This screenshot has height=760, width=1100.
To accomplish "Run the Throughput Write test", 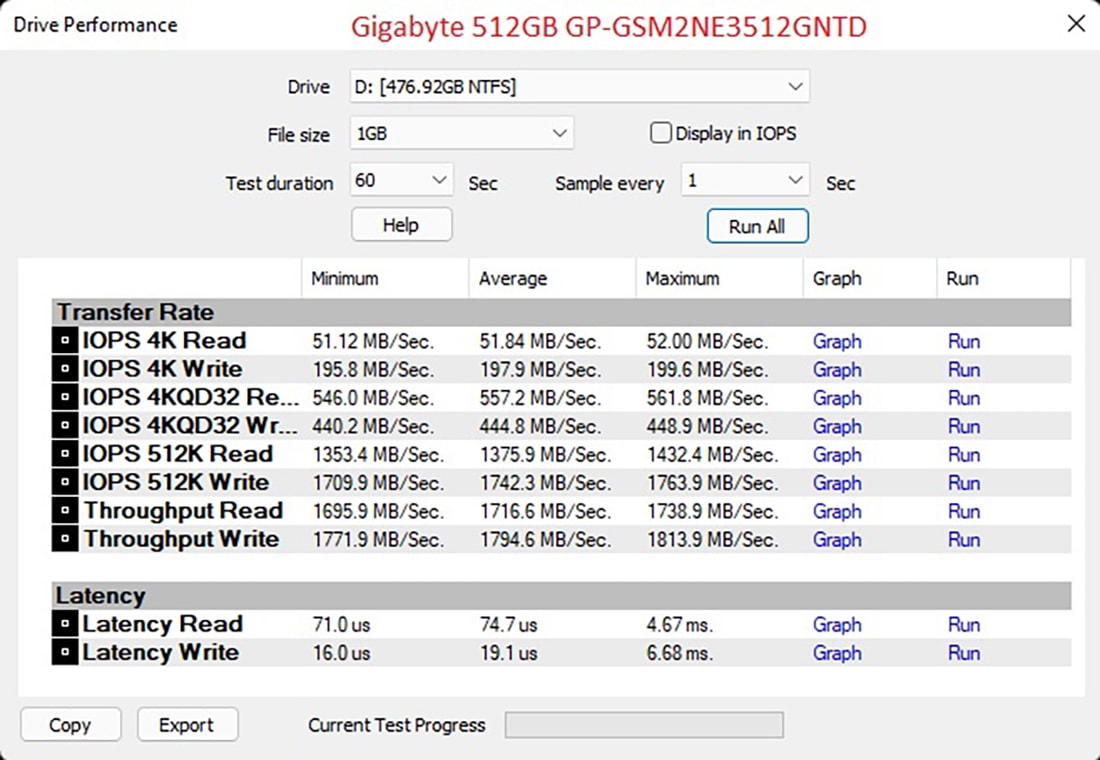I will pyautogui.click(x=963, y=539).
